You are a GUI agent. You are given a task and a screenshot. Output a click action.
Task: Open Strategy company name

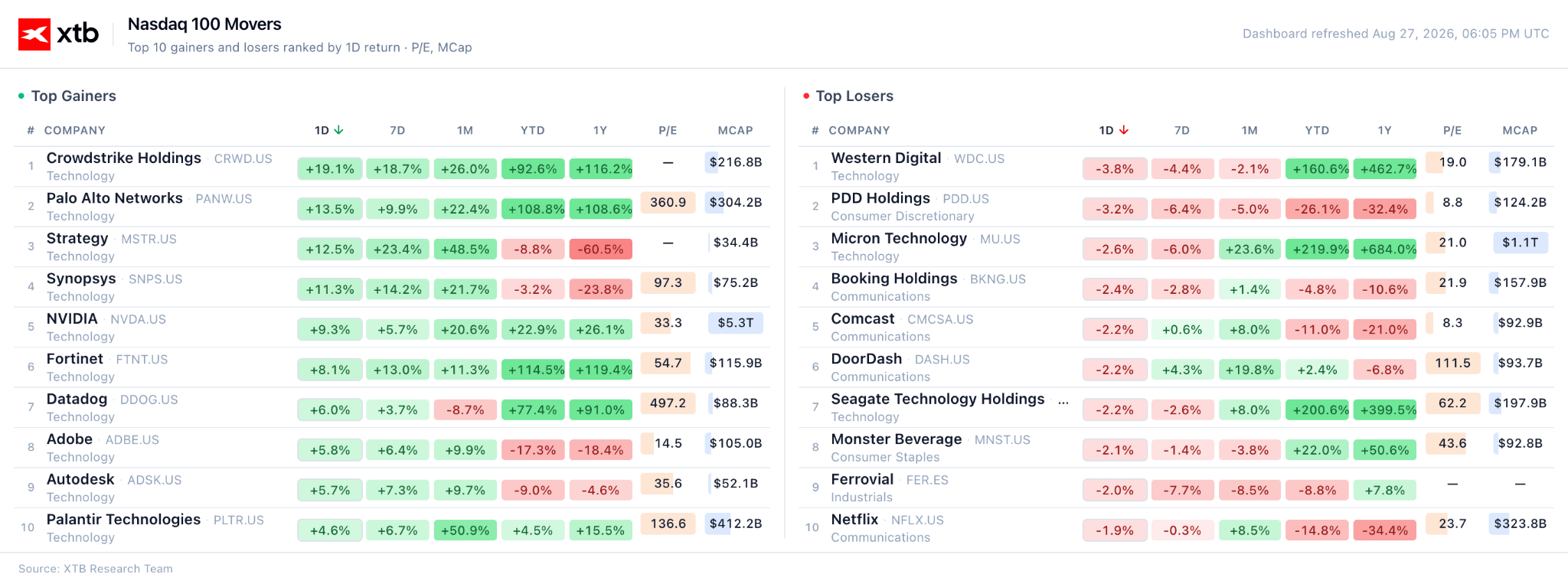(77, 238)
